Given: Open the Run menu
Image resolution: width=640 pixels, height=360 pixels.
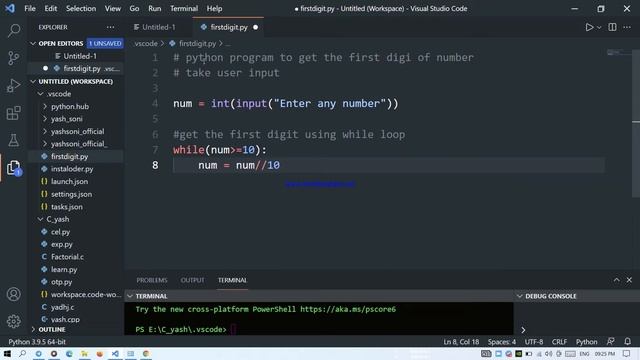Looking at the screenshot, I should pos(155,9).
